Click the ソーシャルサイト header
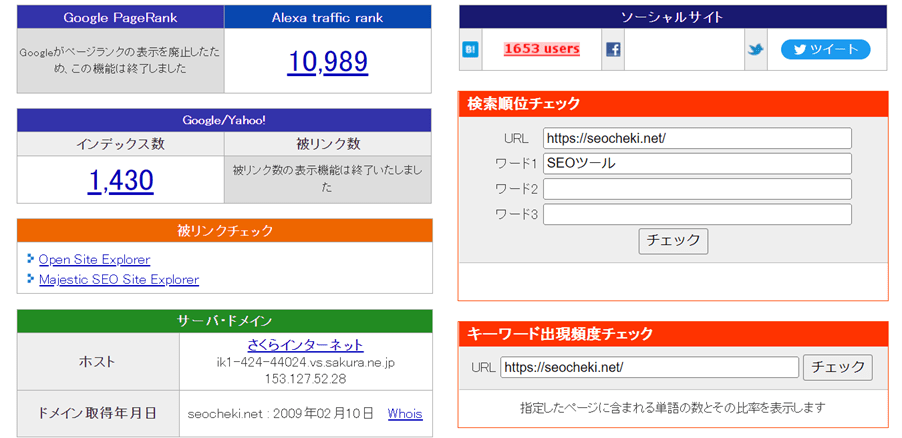The image size is (902, 438). (673, 17)
